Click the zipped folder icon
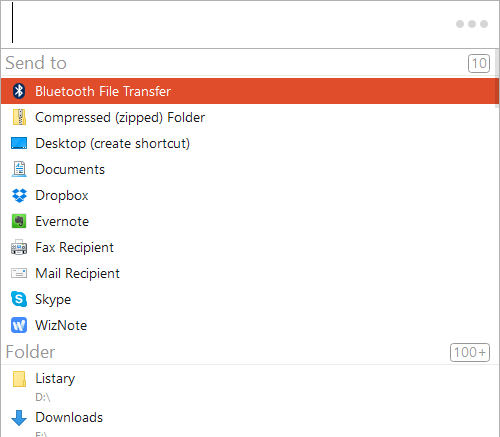The width and height of the screenshot is (500, 437). [19, 117]
